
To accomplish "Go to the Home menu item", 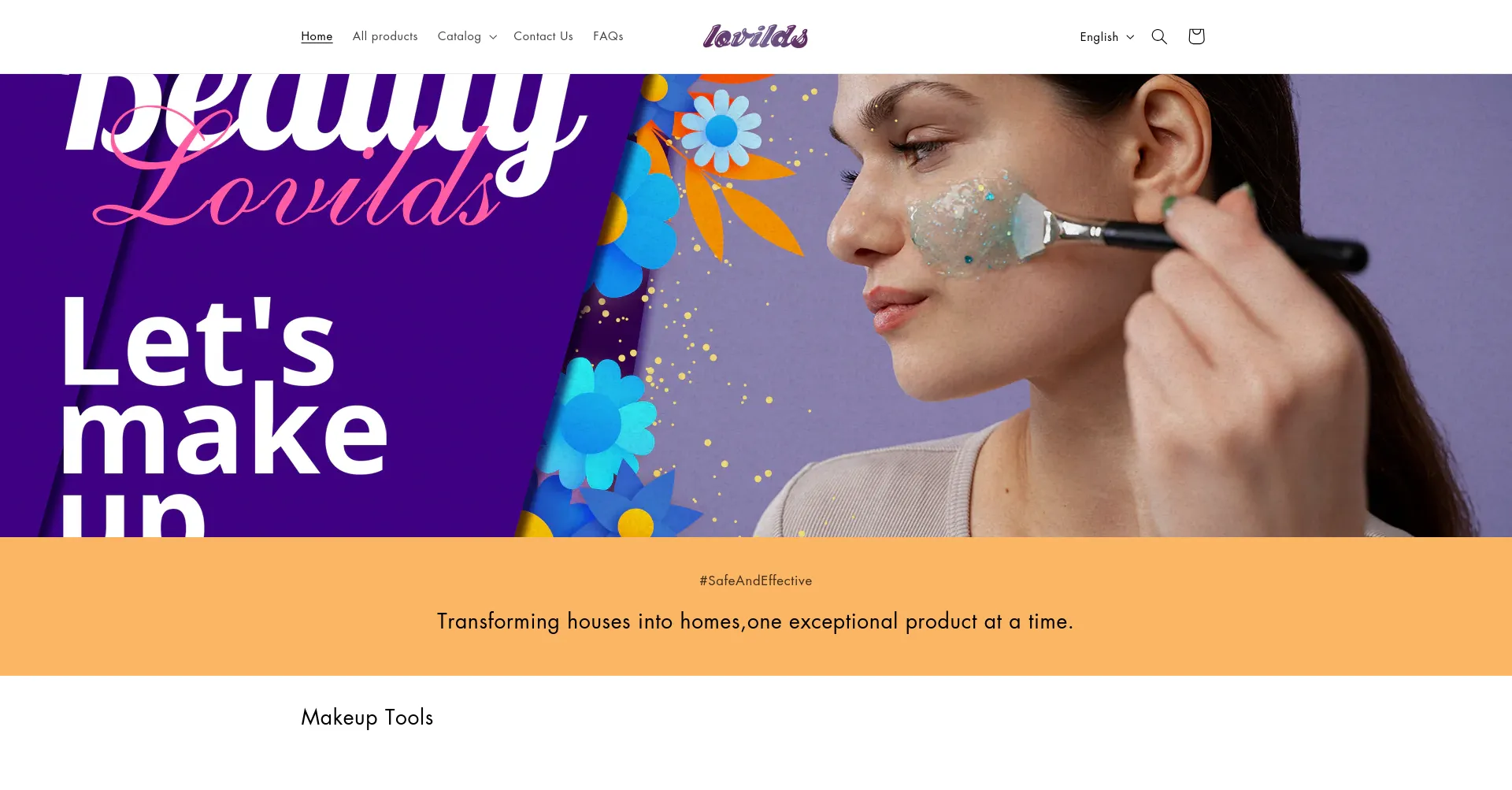I will pyautogui.click(x=317, y=36).
